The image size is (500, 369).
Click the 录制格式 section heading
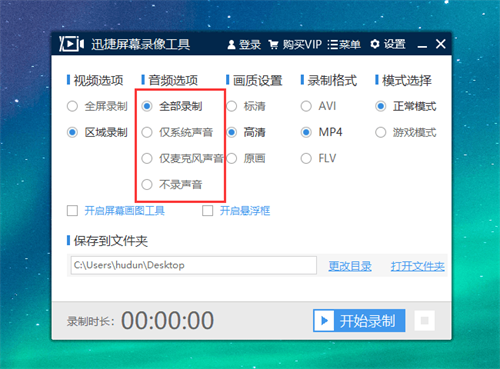(332, 80)
